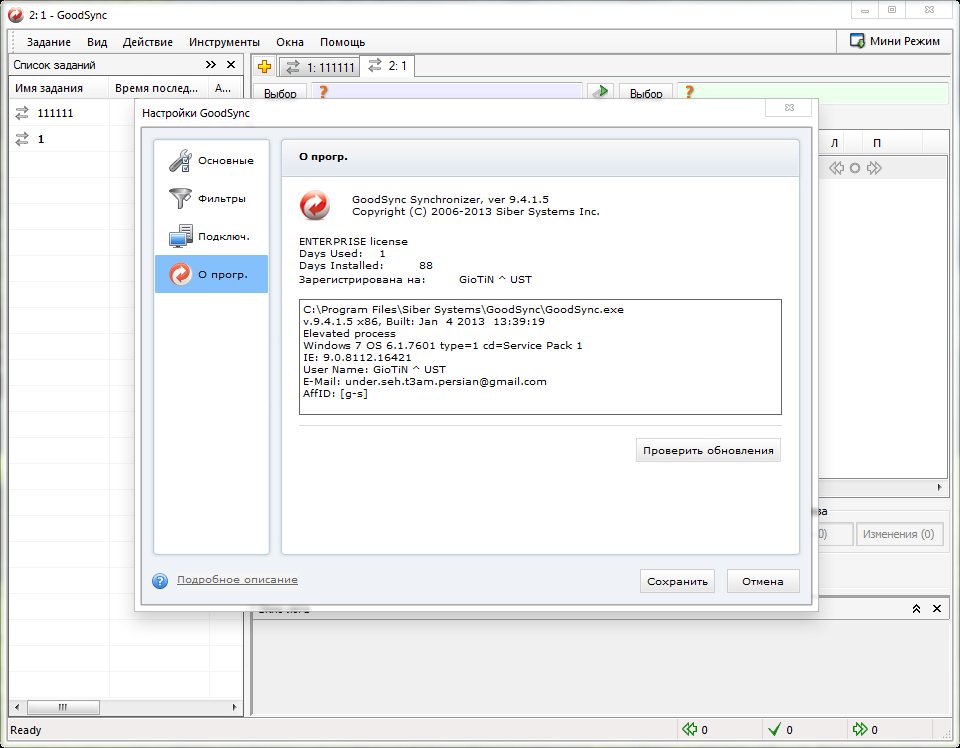The width and height of the screenshot is (960, 748).
Task: Click the green sync arrow button
Action: 599,93
